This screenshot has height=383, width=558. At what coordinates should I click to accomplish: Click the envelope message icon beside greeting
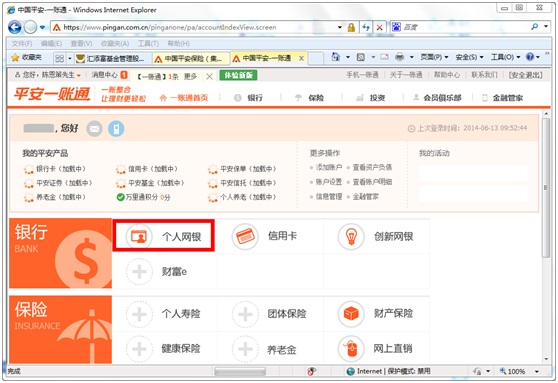94,128
